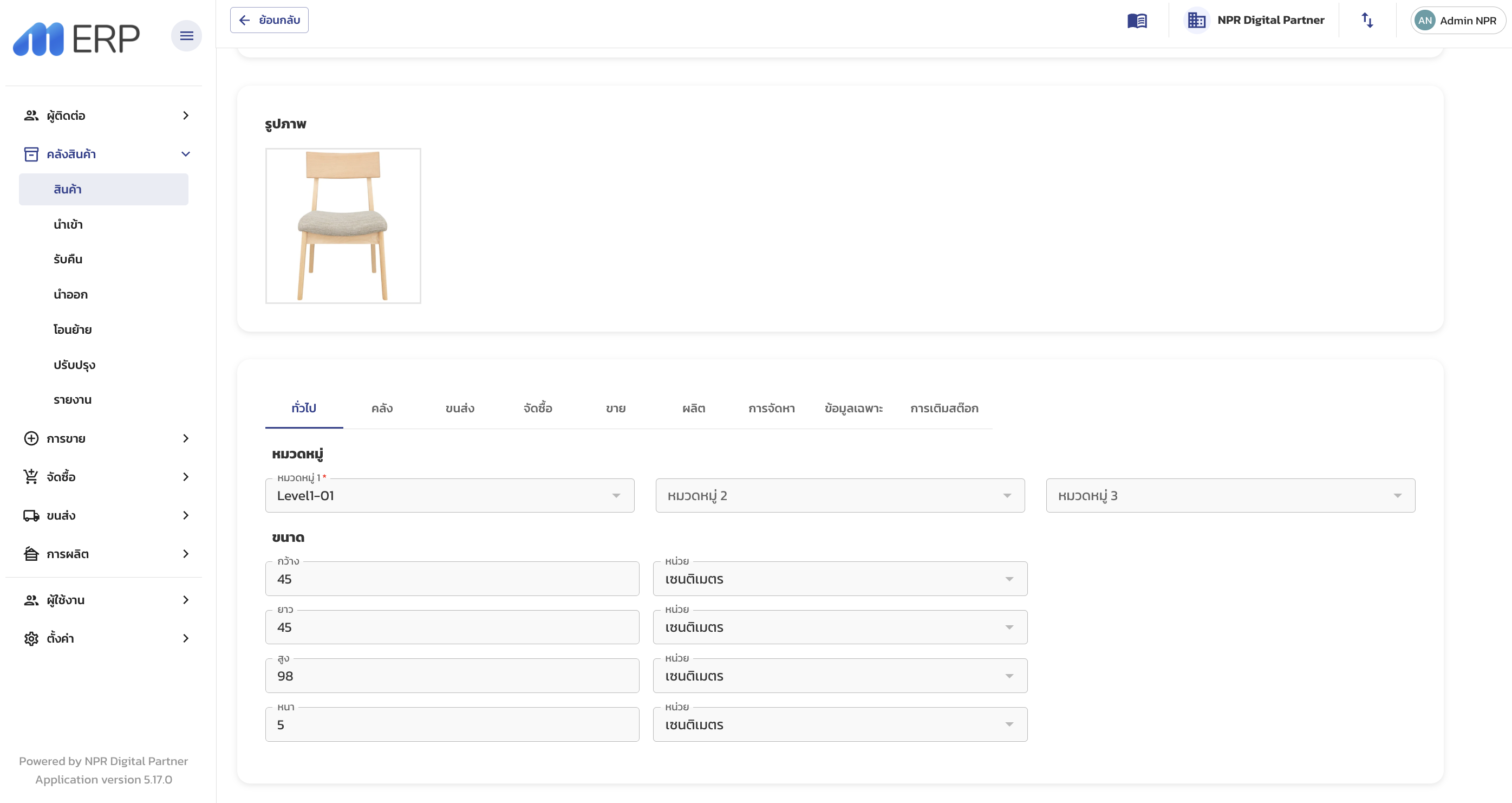Expand the ผู้ติดต่อ sidebar menu chevron
Screen dimensions: 1512x803
tap(185, 115)
